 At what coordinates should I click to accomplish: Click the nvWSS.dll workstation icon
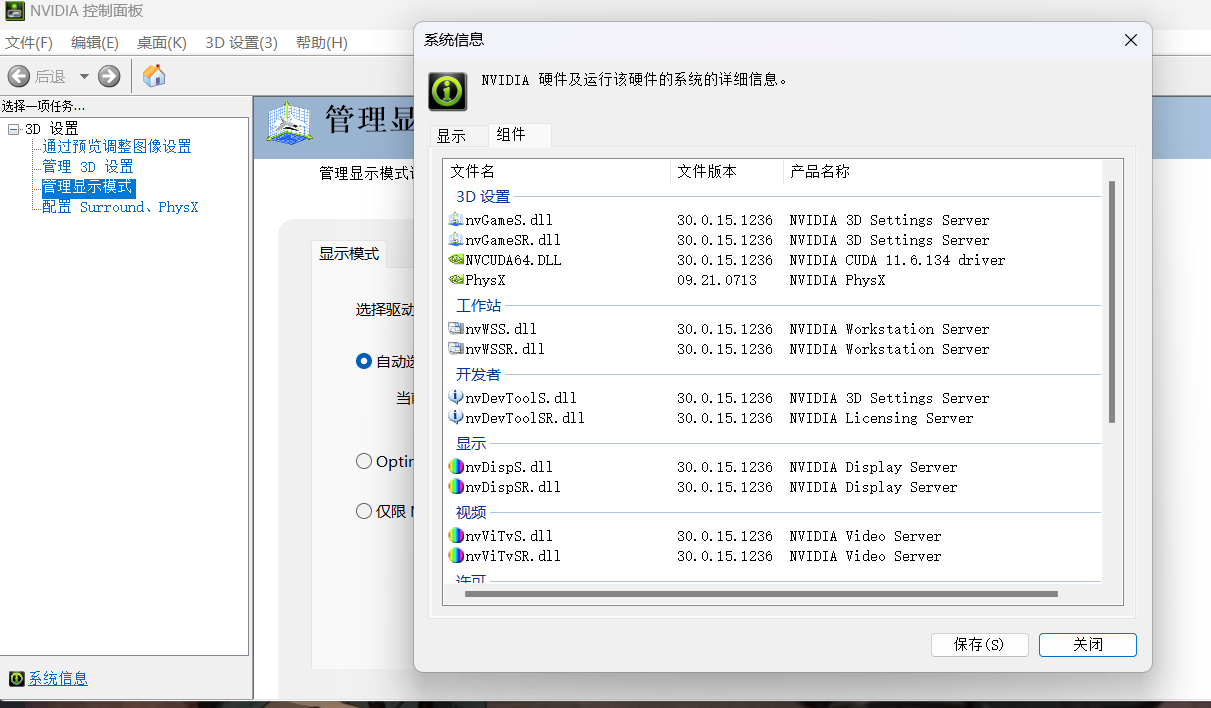pos(456,329)
